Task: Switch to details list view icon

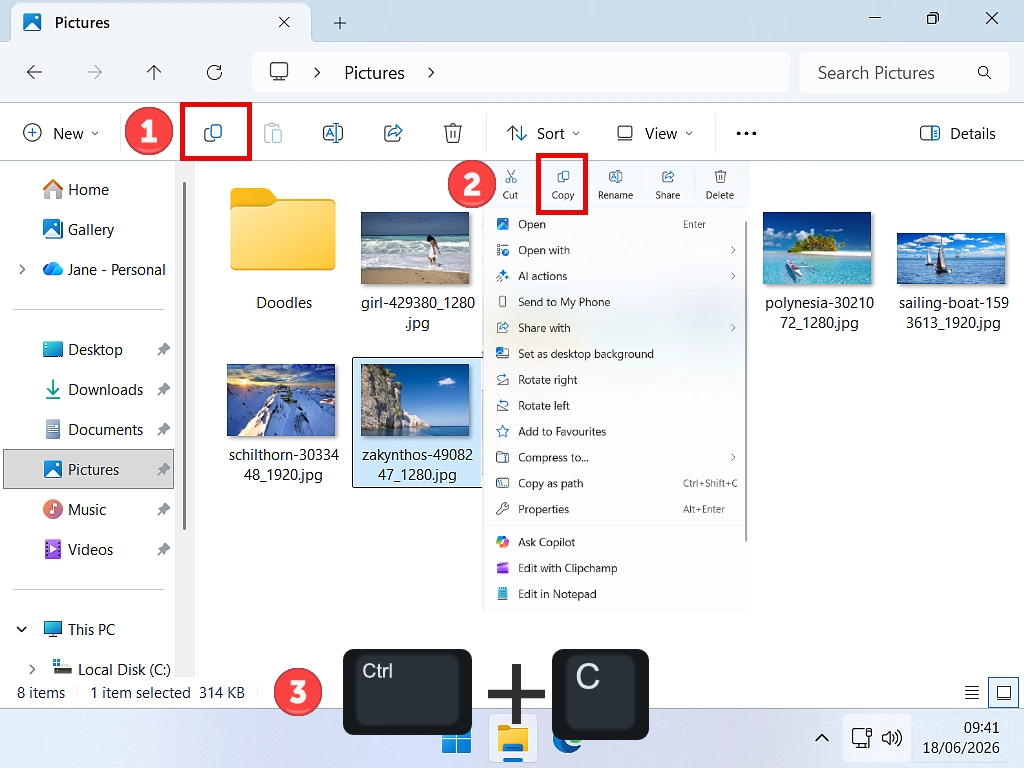Action: coord(972,692)
